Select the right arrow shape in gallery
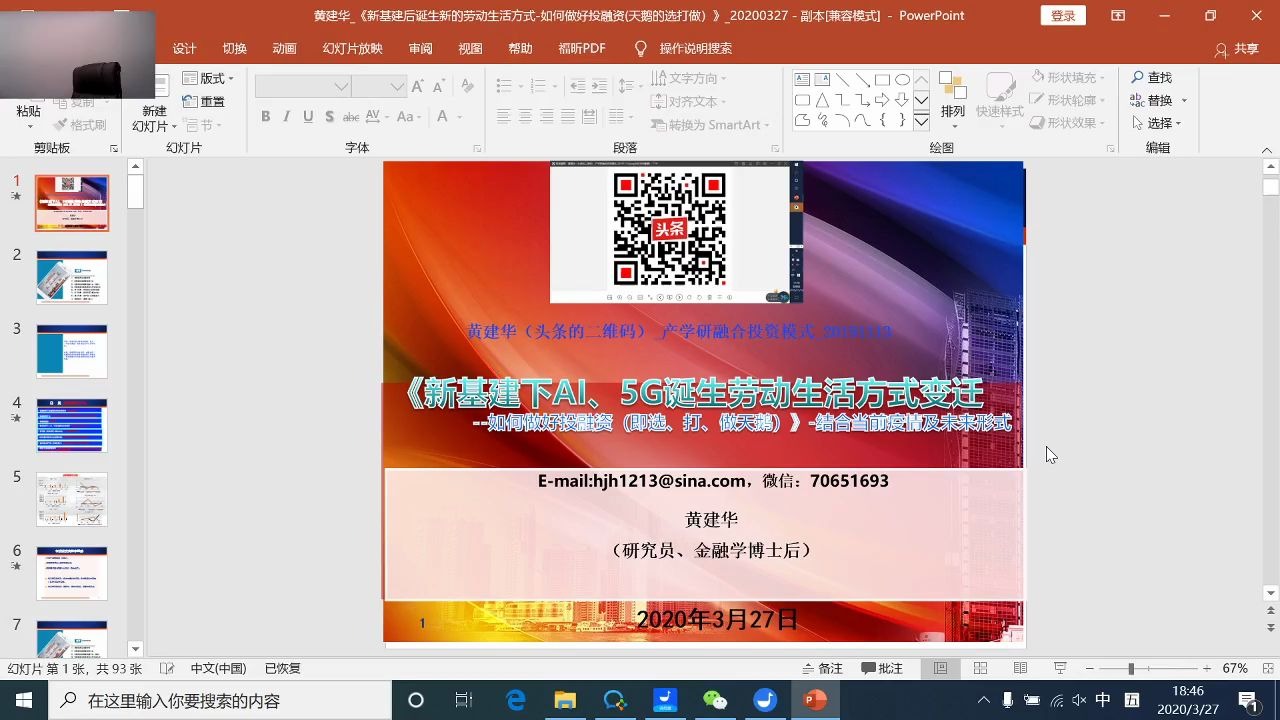Screen dimensions: 1280x720 coord(882,100)
